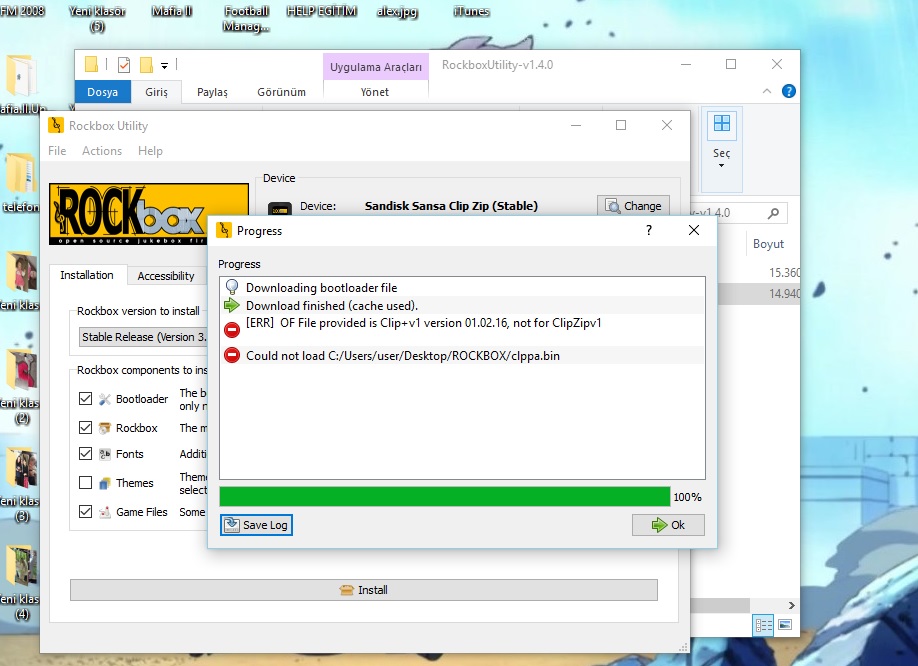918x666 pixels.
Task: Select the Yeni klasör (2) desktop folder
Action: (21, 386)
